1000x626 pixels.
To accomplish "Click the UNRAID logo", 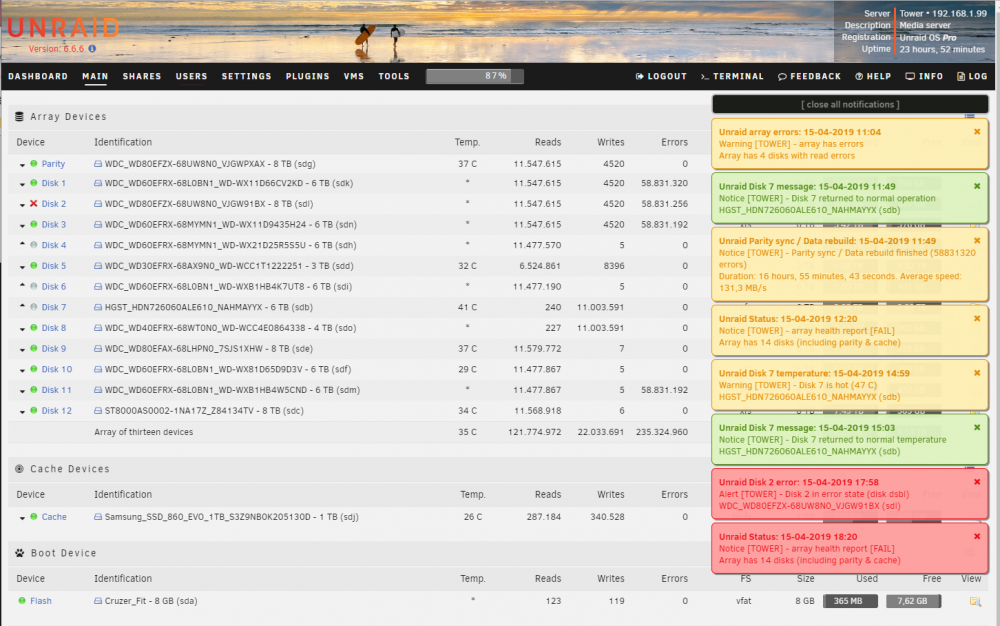I will point(64,28).
